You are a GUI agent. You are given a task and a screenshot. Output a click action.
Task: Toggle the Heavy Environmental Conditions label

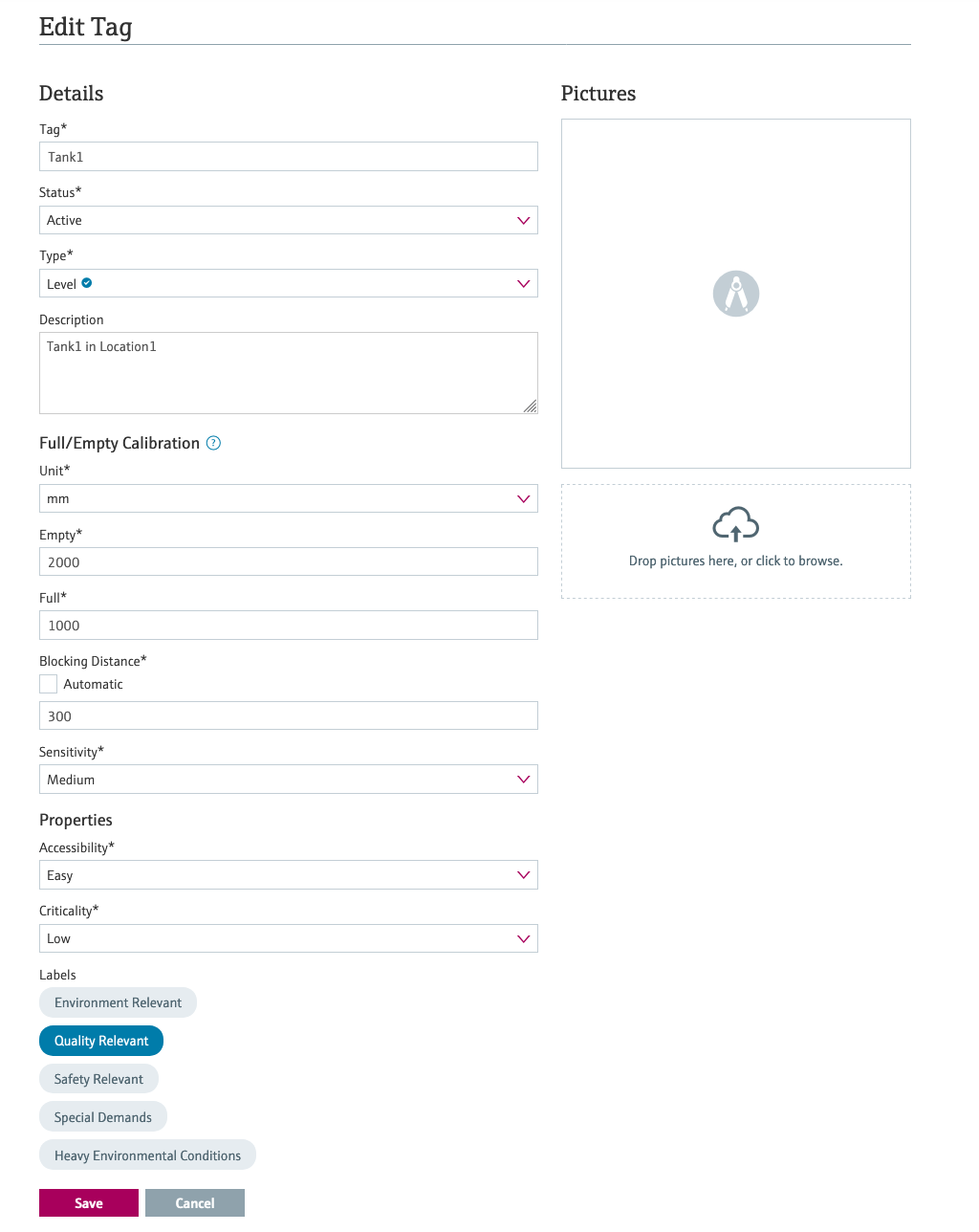[147, 1155]
